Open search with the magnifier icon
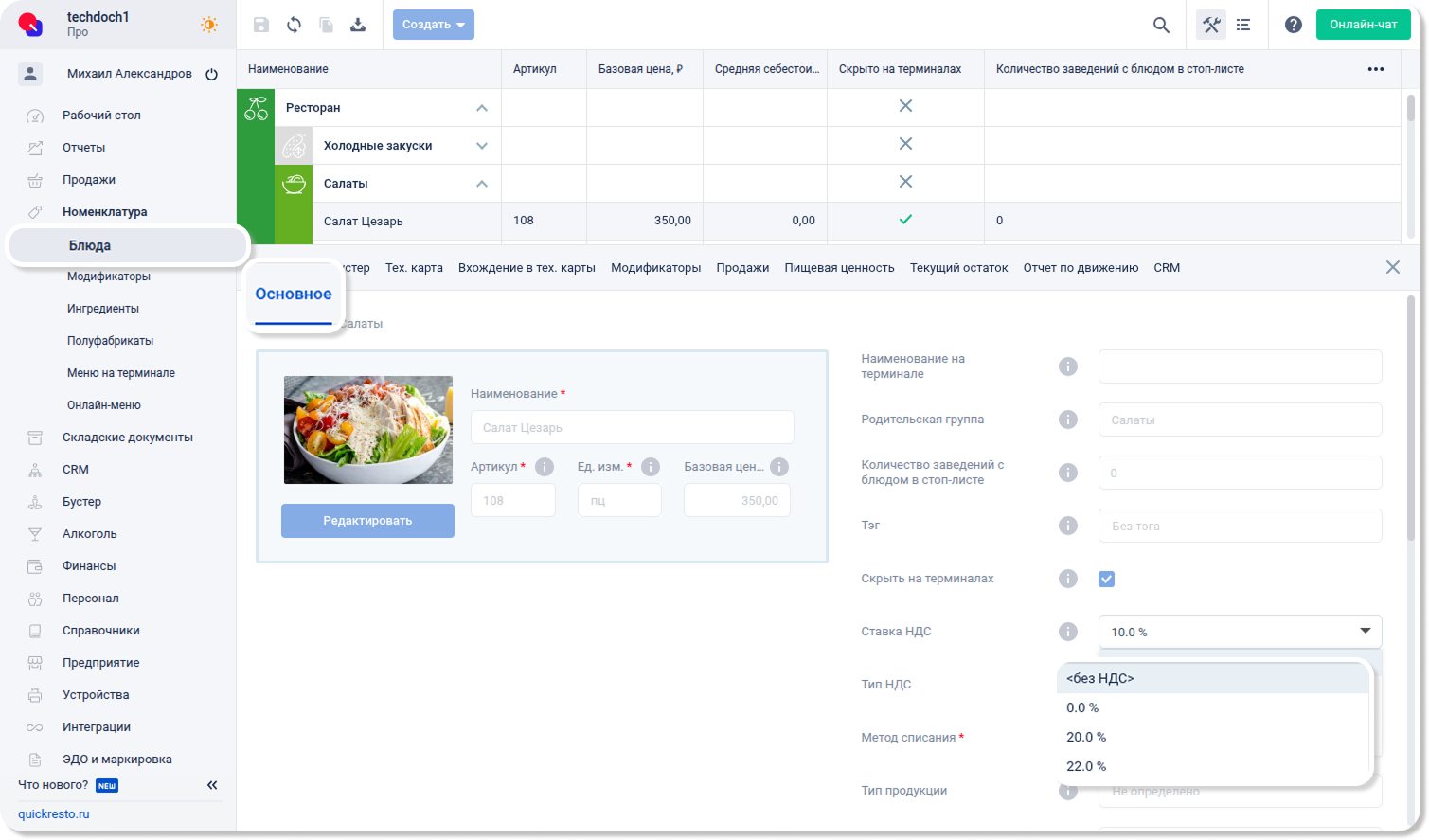The image size is (1429, 840). point(1161,25)
